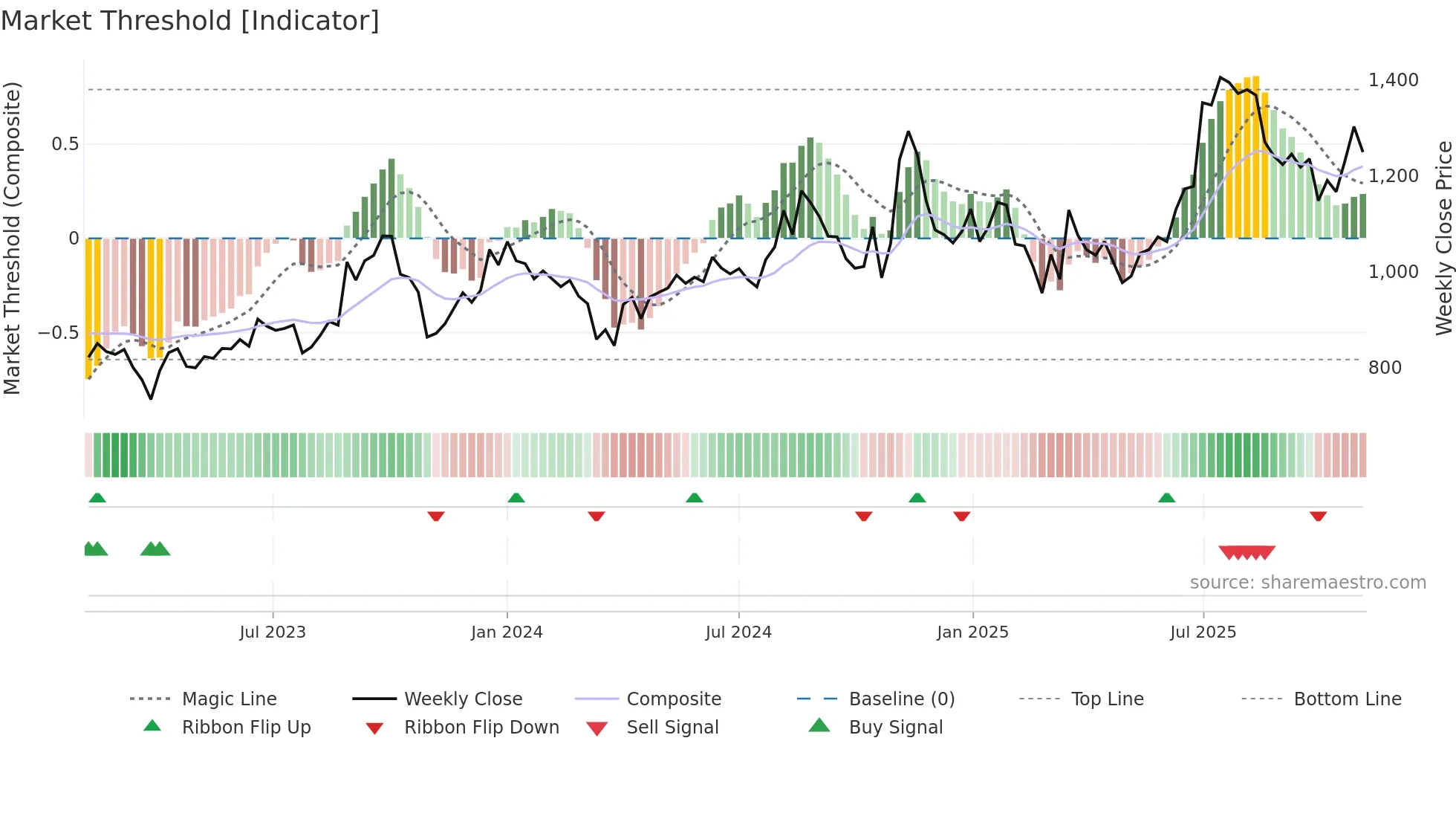Select the ribbon flip up marker near Jan 2024

pos(516,498)
